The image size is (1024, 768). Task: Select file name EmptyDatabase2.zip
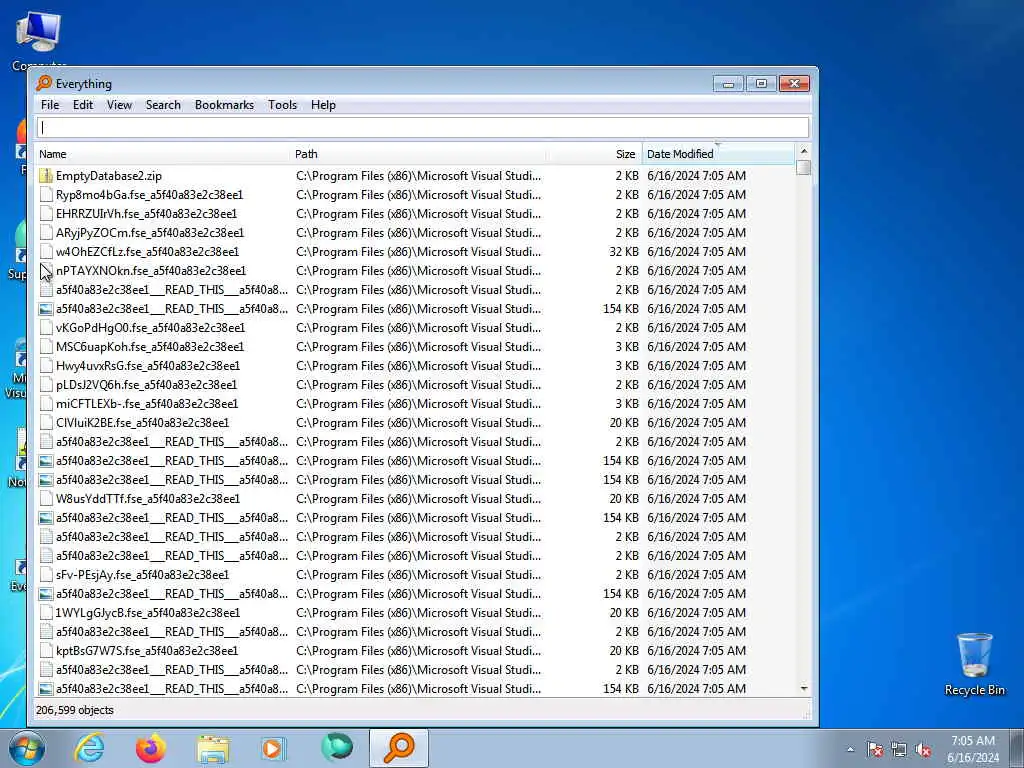(x=108, y=176)
